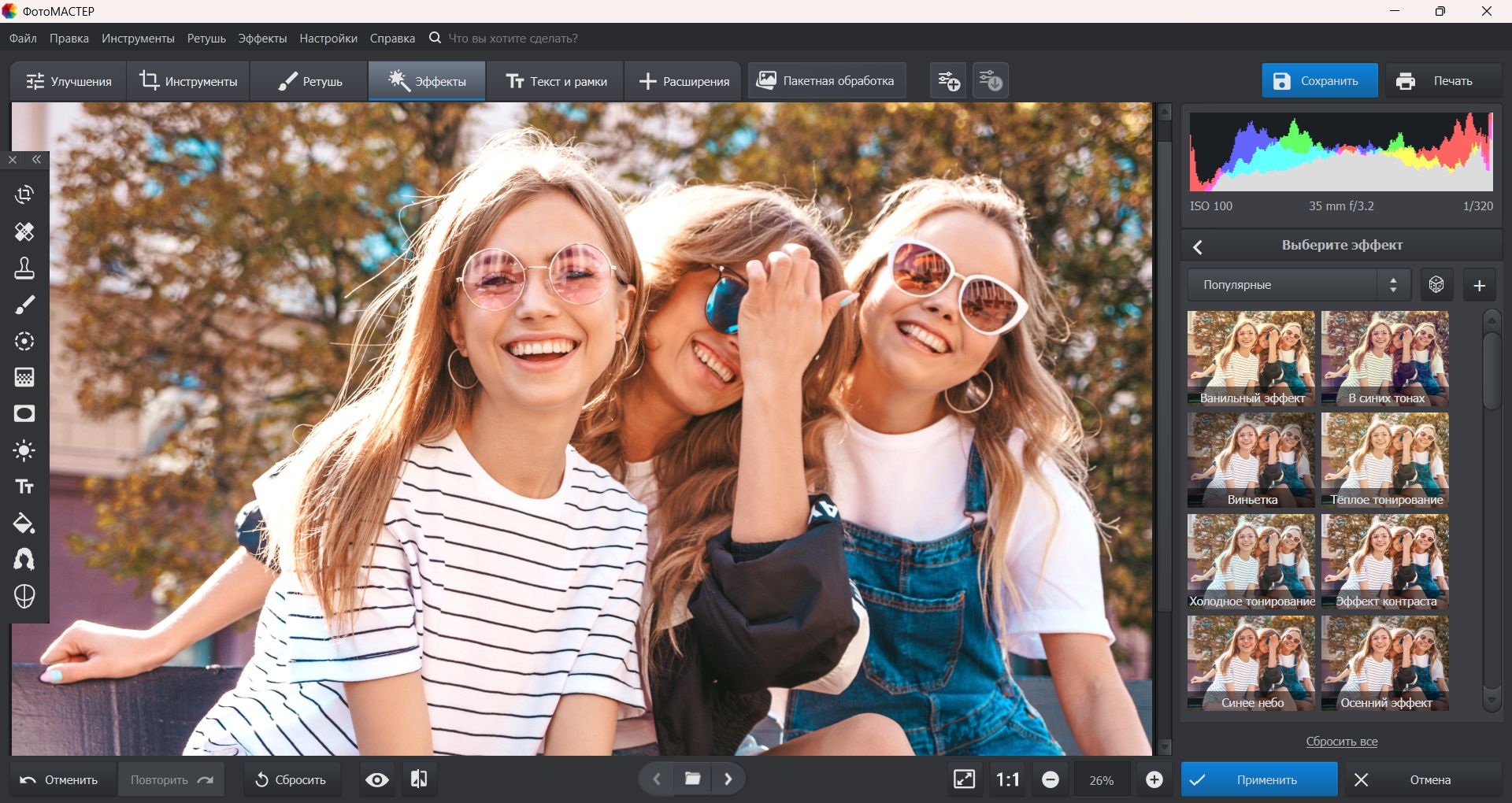Viewport: 1512px width, 803px height.
Task: Click the Применить button
Action: (1258, 779)
